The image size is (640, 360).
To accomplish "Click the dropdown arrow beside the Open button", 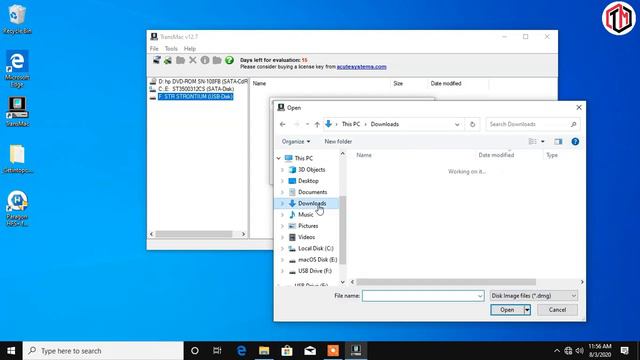I will 527,310.
